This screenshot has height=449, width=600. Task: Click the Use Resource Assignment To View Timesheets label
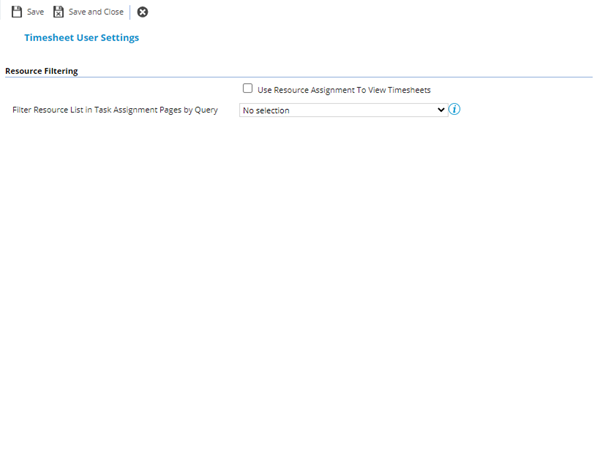click(344, 90)
